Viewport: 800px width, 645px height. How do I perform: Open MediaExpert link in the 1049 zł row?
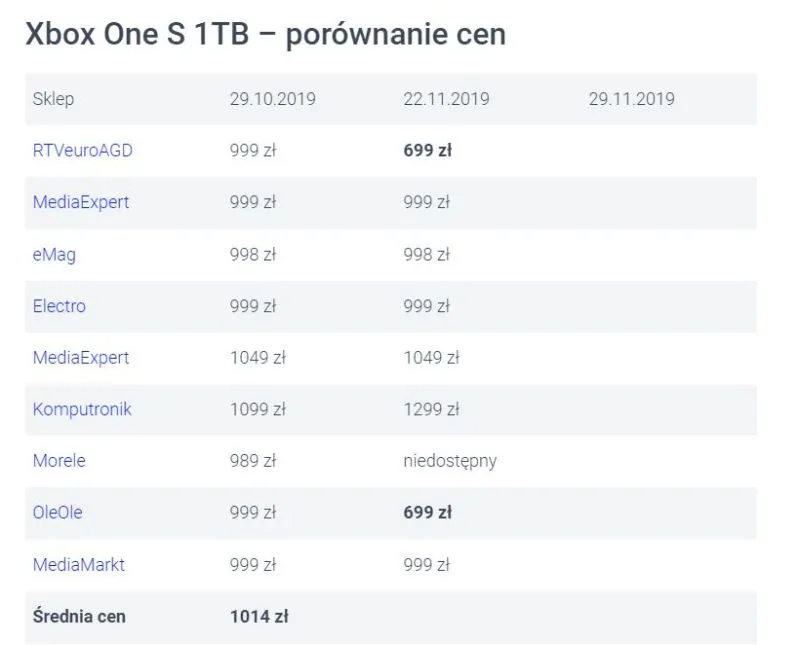[81, 357]
